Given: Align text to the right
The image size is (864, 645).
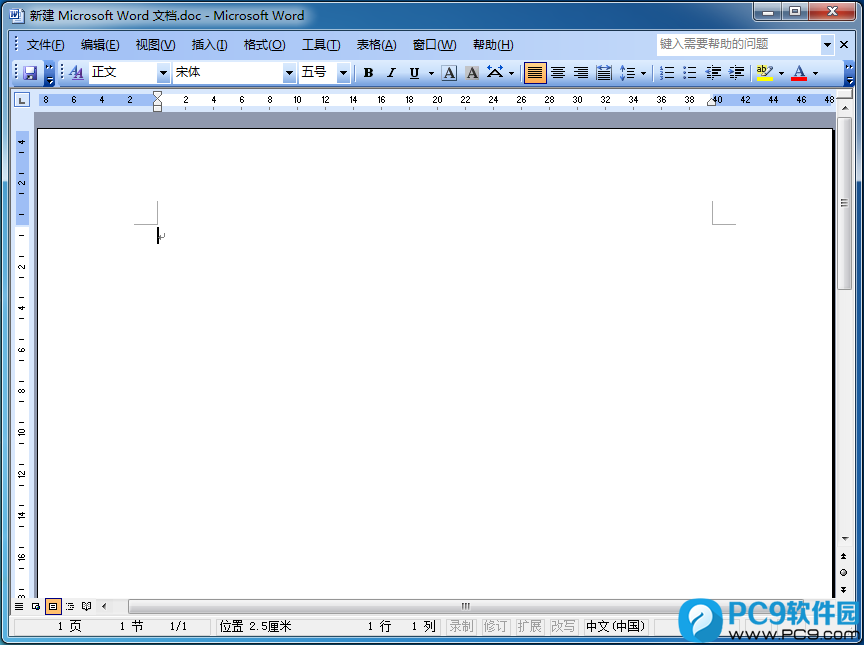Looking at the screenshot, I should [x=581, y=73].
